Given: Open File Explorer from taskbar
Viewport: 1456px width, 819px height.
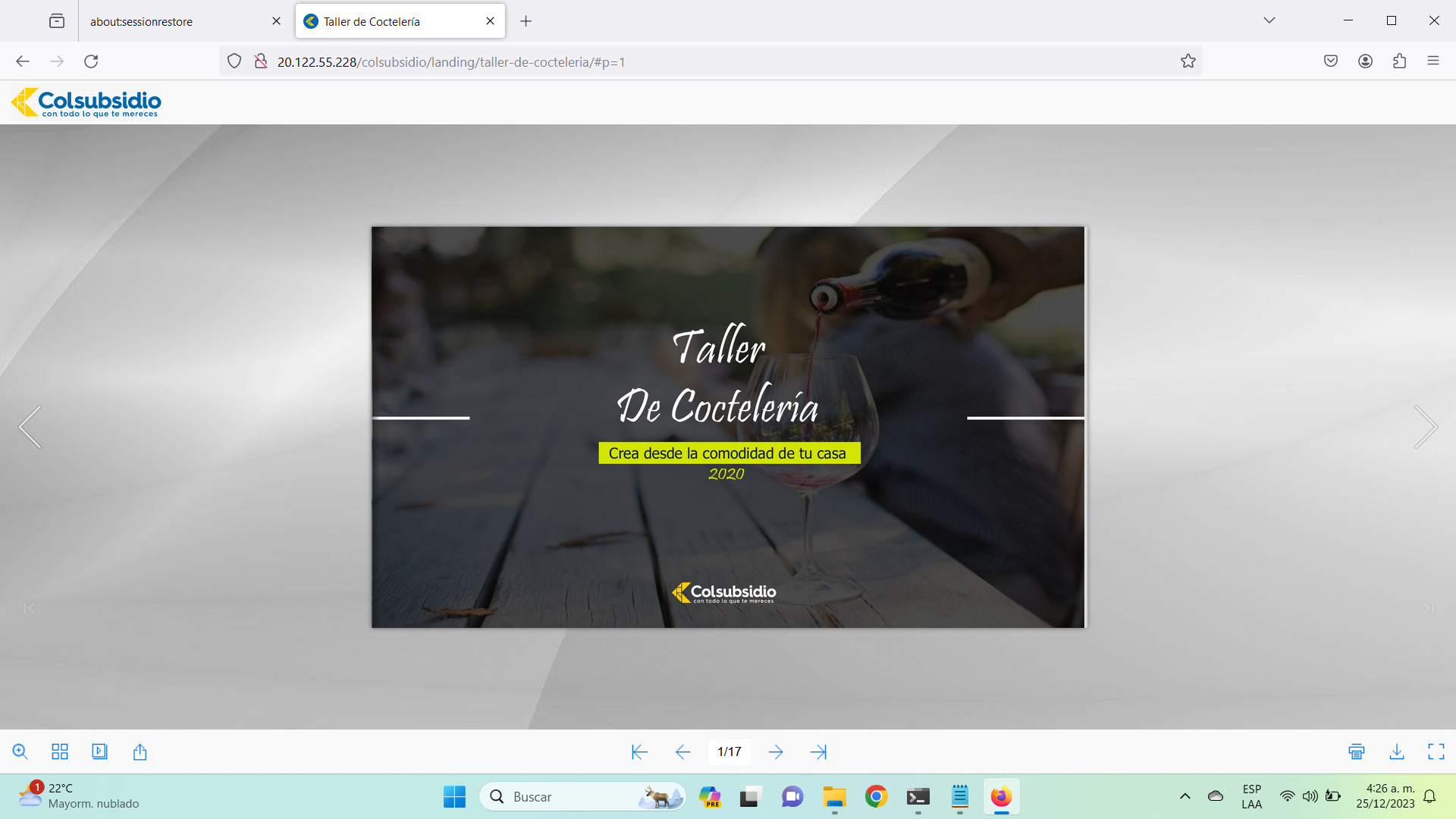Looking at the screenshot, I should [x=834, y=796].
